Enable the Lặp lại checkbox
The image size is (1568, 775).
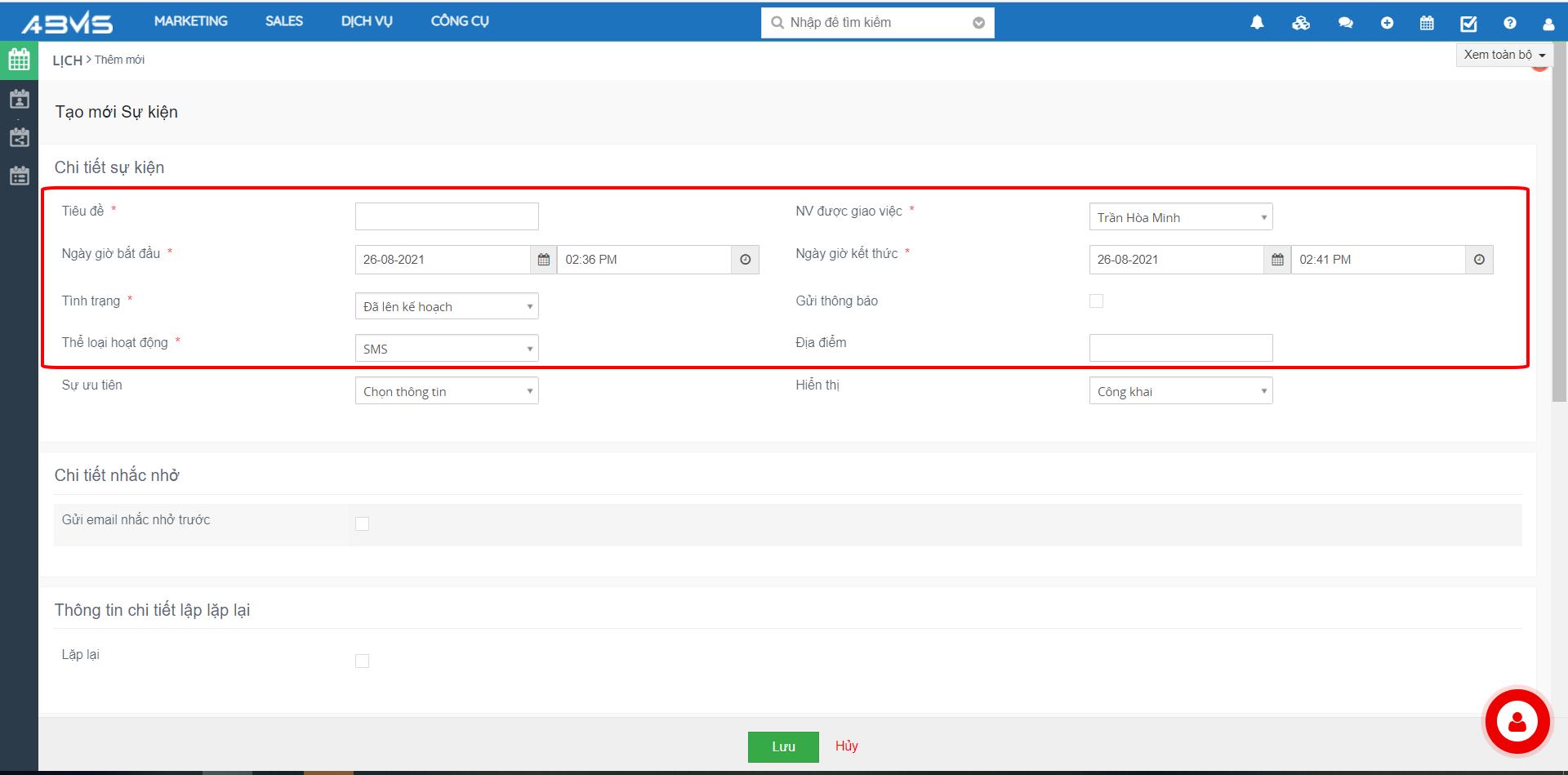pos(362,661)
